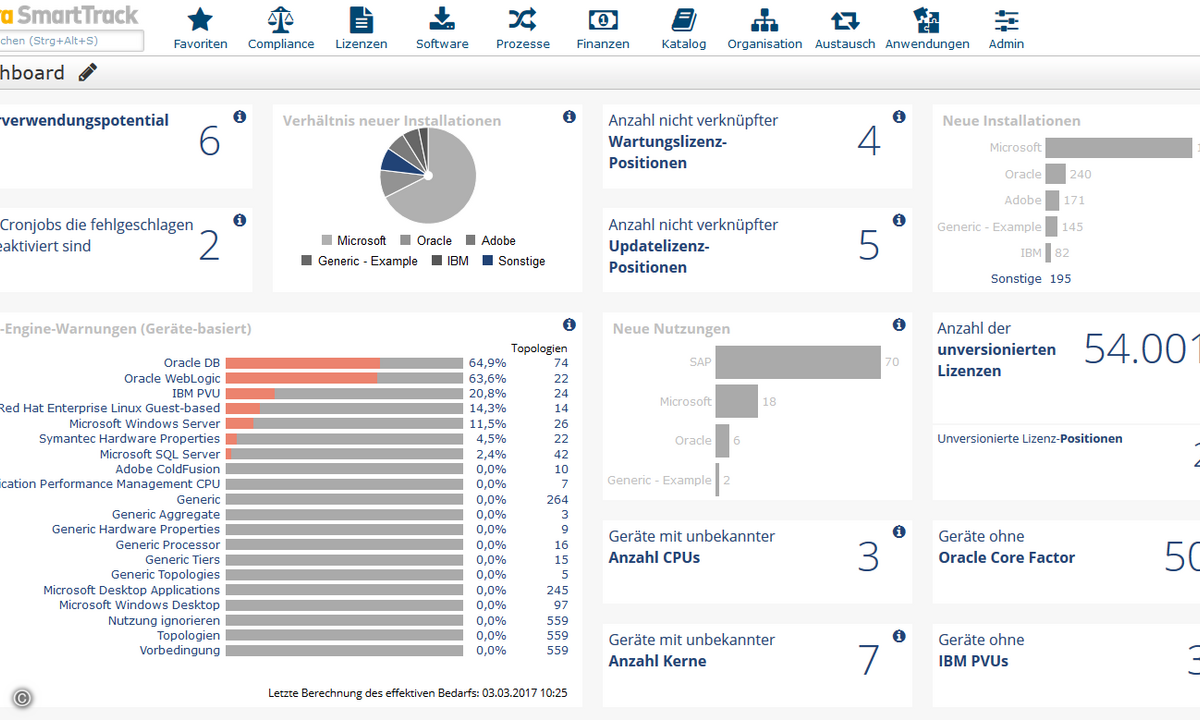The image size is (1200, 720).
Task: Open the Admin sliders icon
Action: point(1006,19)
